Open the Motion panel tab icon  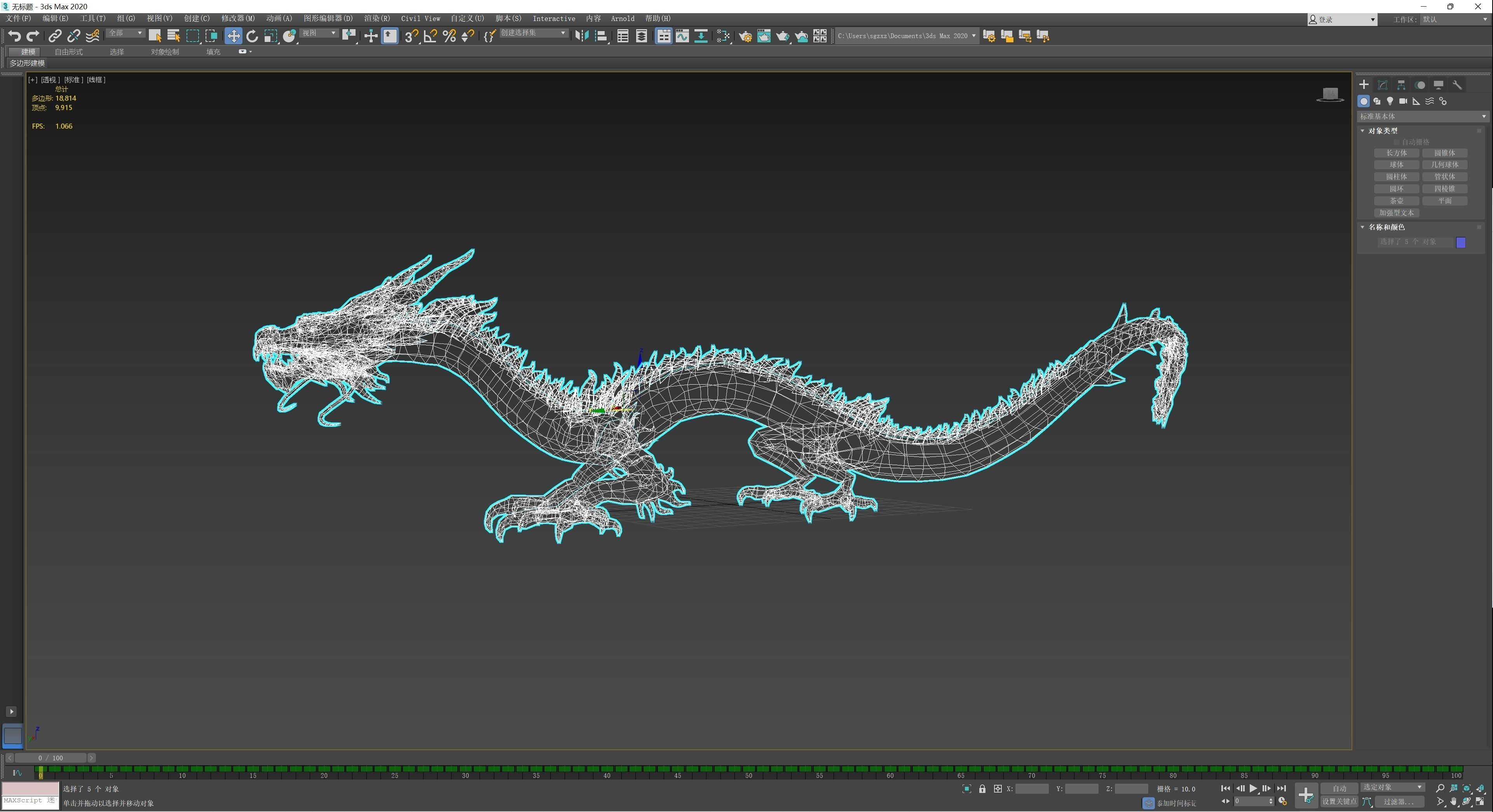[x=1420, y=85]
